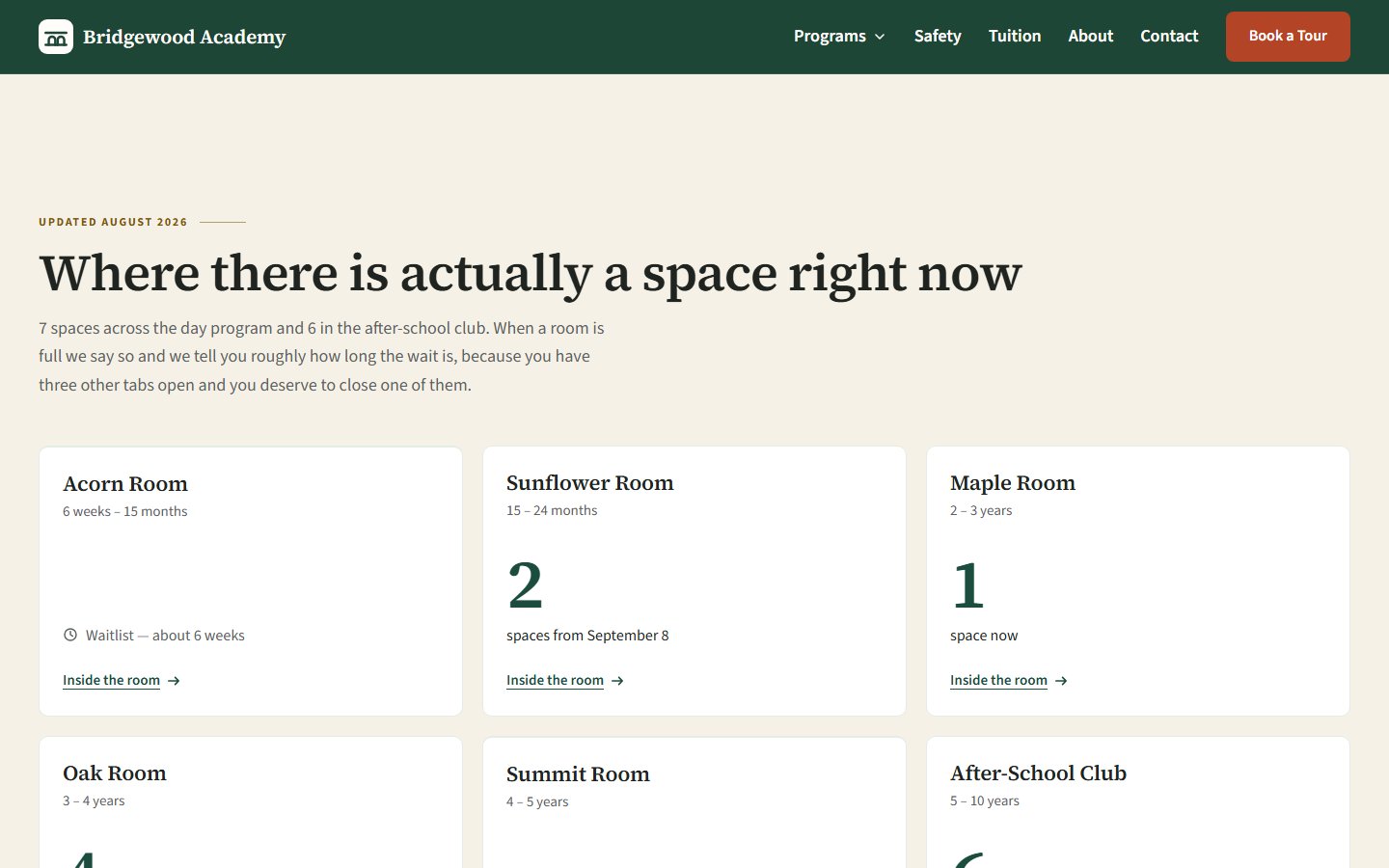Select the Sunflower Room heading
1389x868 pixels.
click(x=590, y=482)
